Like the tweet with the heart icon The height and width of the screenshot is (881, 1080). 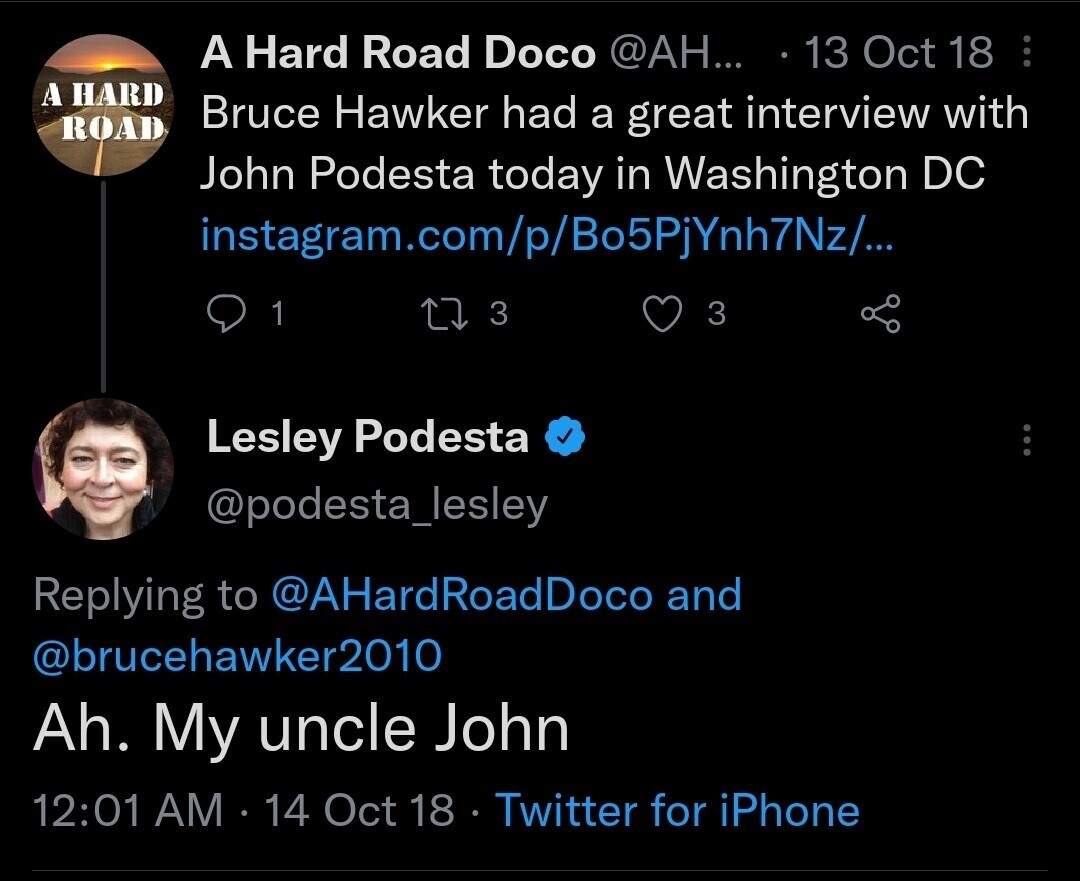(661, 314)
